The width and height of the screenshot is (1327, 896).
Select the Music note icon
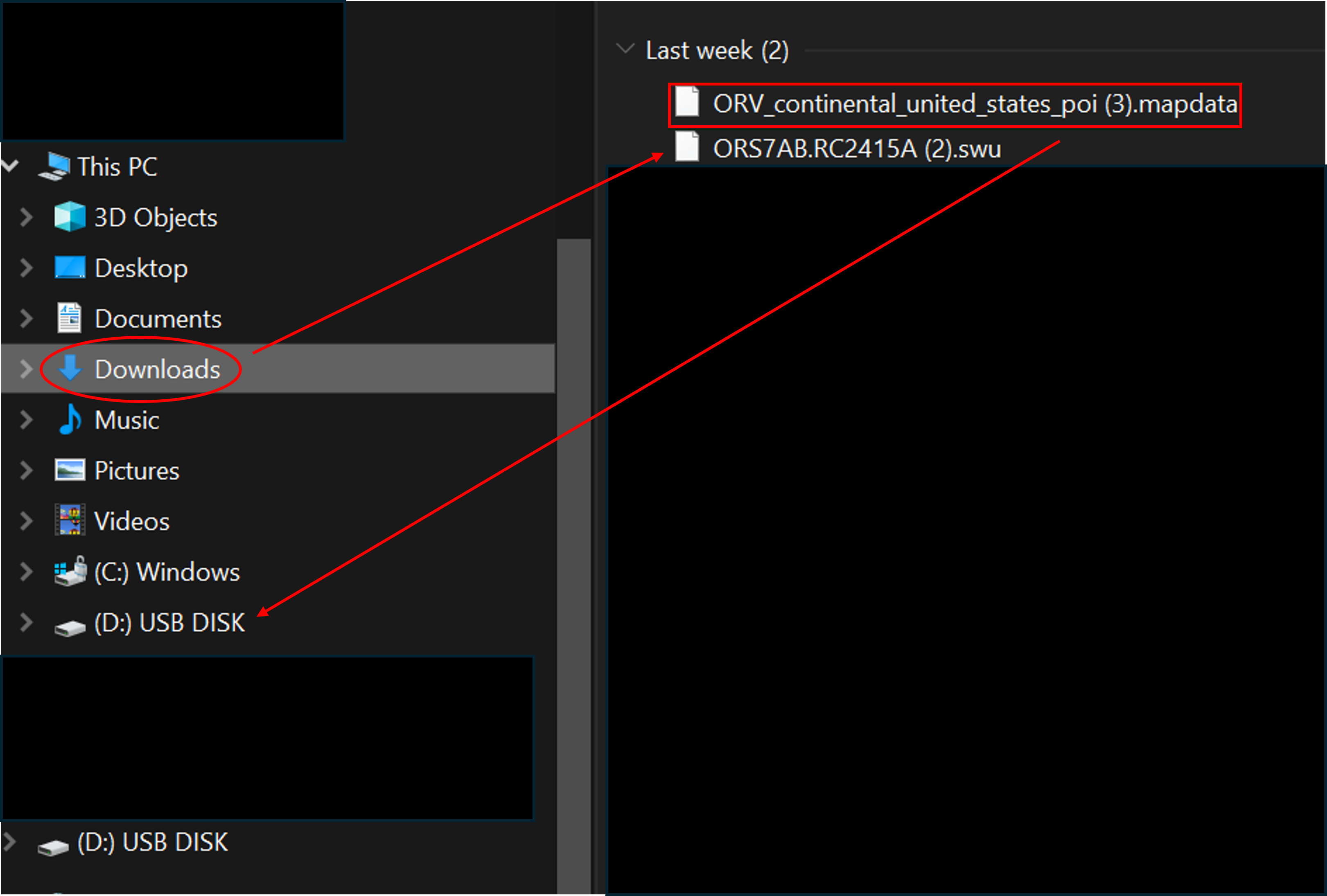(x=70, y=419)
